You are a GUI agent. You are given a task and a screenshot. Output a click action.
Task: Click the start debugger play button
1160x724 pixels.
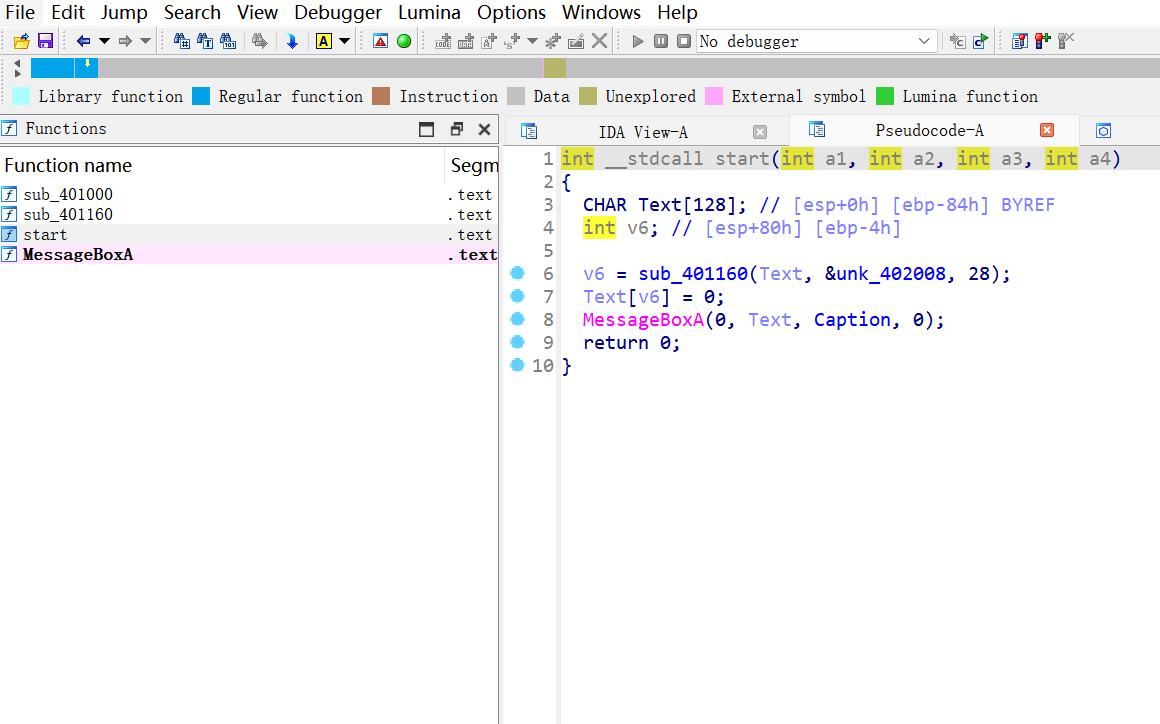click(x=638, y=41)
